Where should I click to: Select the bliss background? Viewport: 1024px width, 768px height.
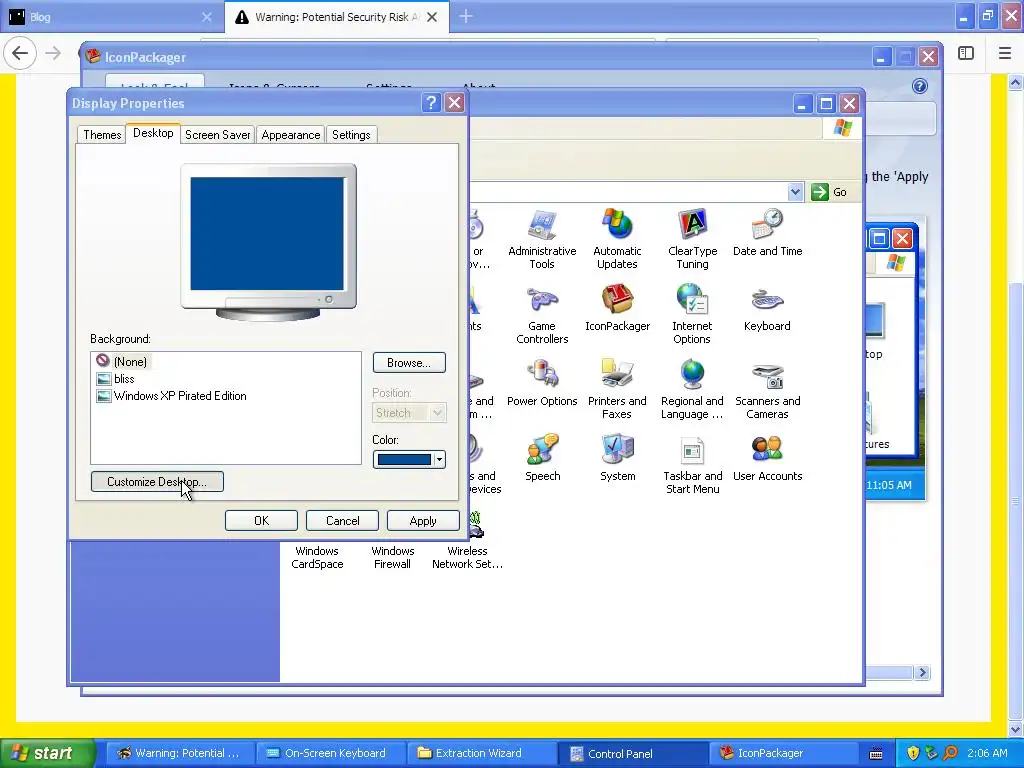click(x=116, y=379)
